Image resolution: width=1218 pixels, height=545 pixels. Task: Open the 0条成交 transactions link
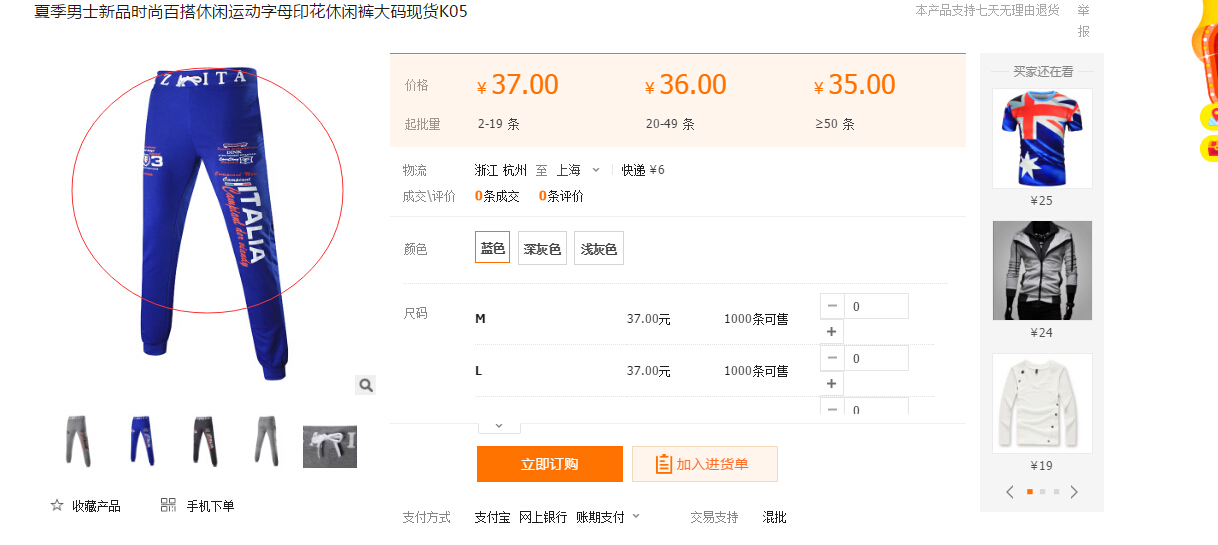(497, 196)
